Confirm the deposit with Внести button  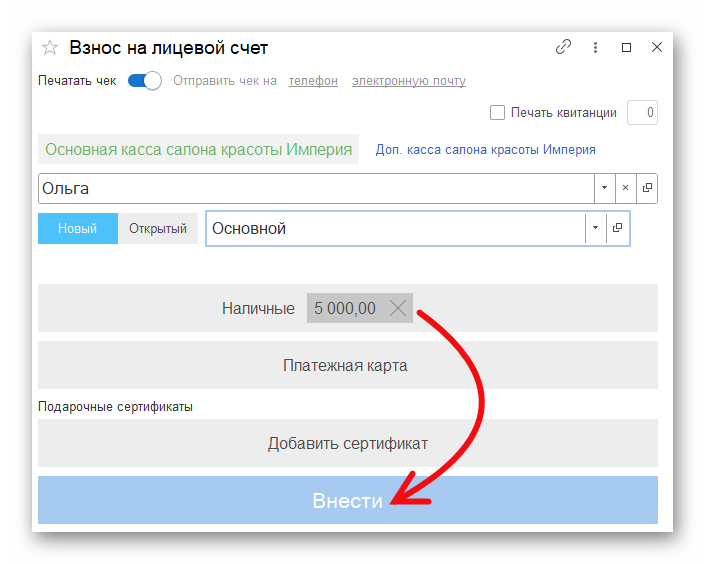tap(348, 500)
